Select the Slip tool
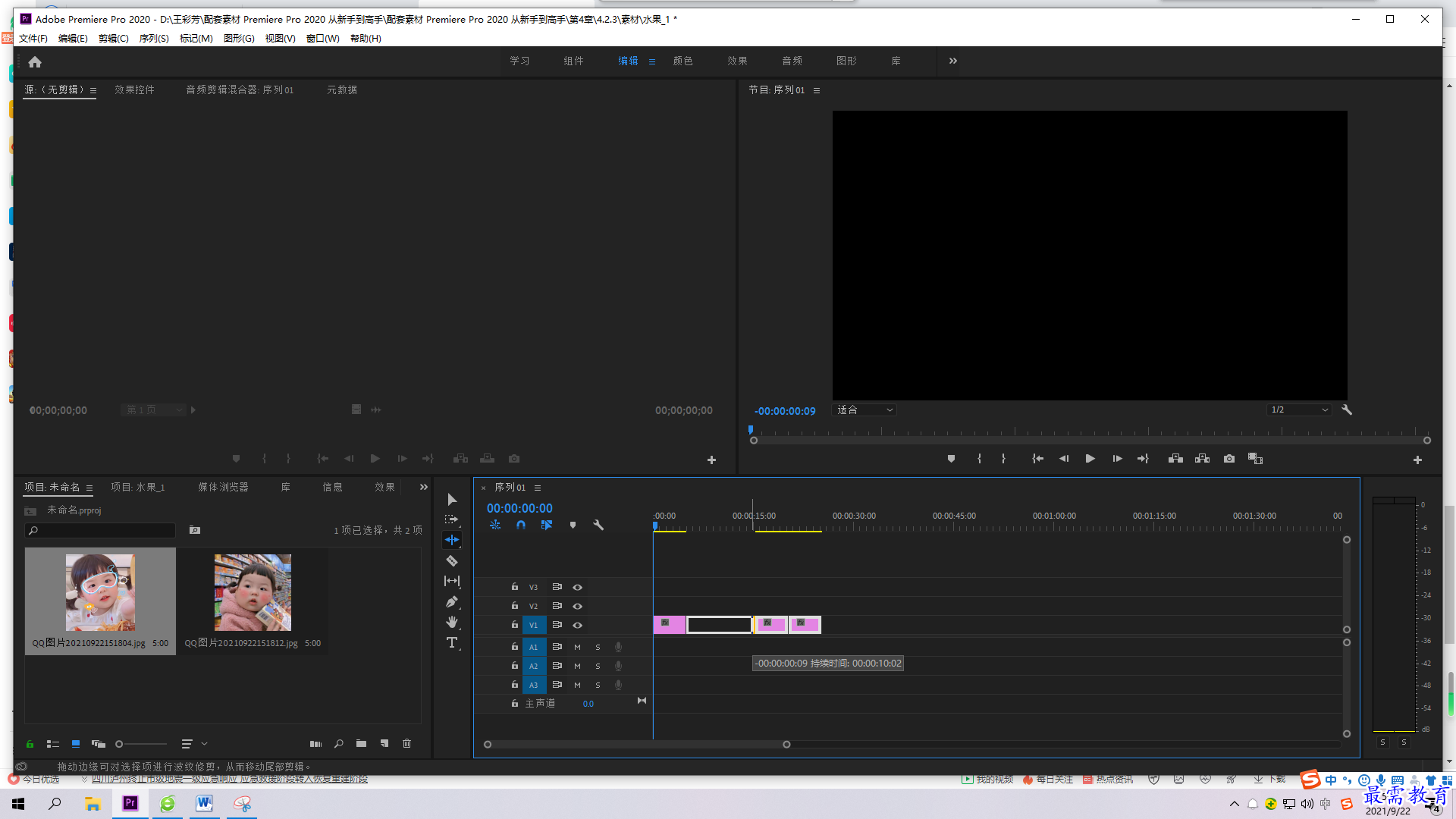 point(452,581)
